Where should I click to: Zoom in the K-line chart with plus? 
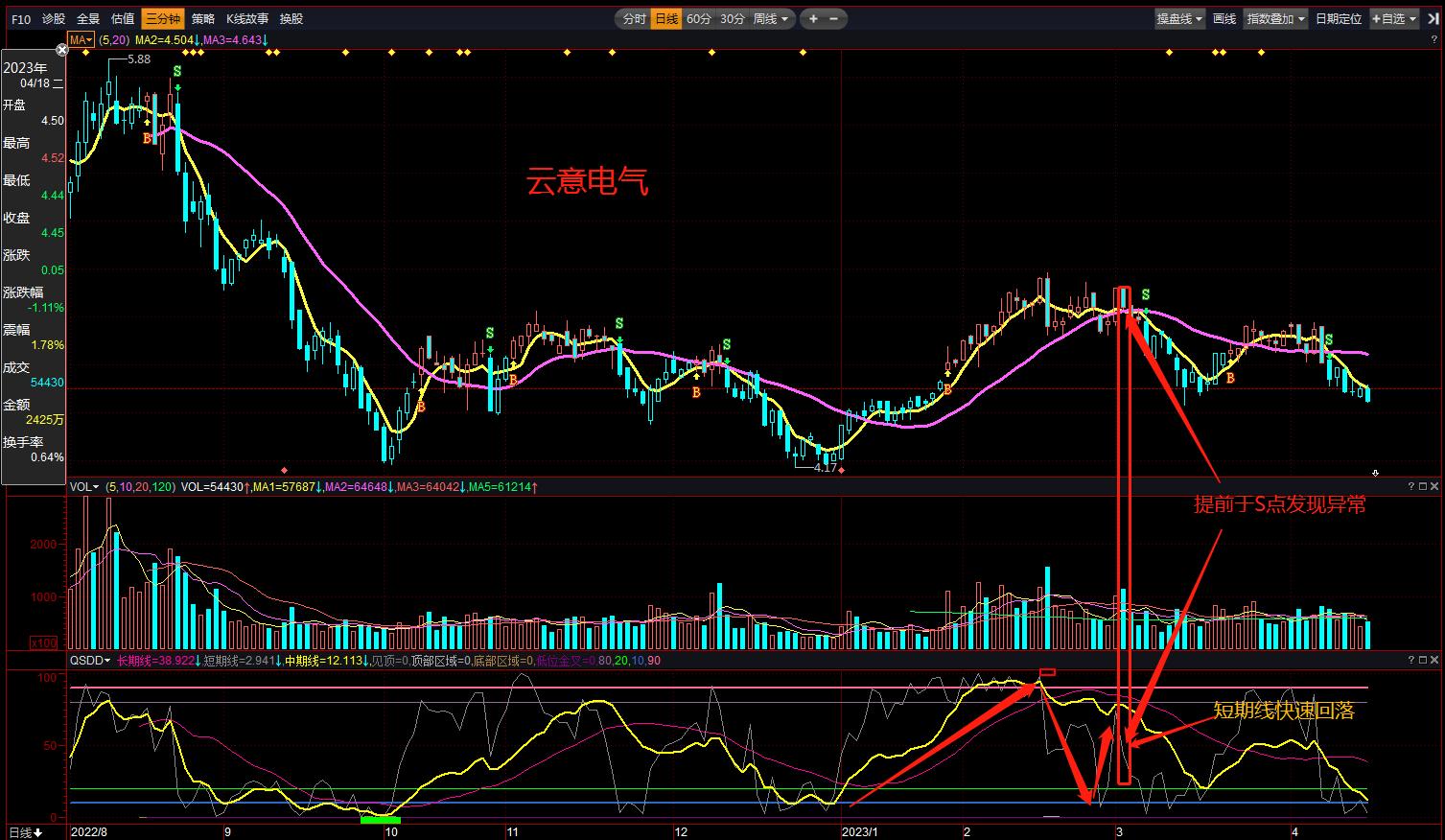click(813, 18)
